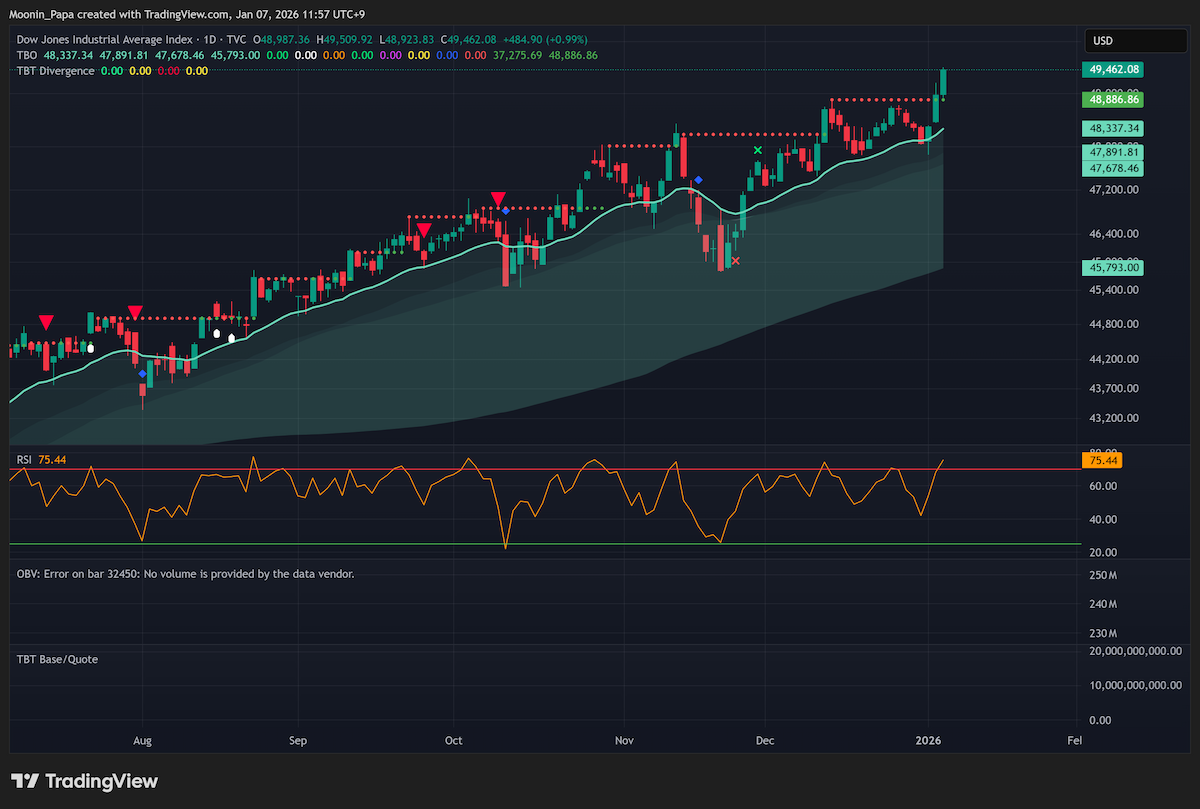
Task: Click the blue diamond marker in mid November
Action: pyautogui.click(x=698, y=180)
